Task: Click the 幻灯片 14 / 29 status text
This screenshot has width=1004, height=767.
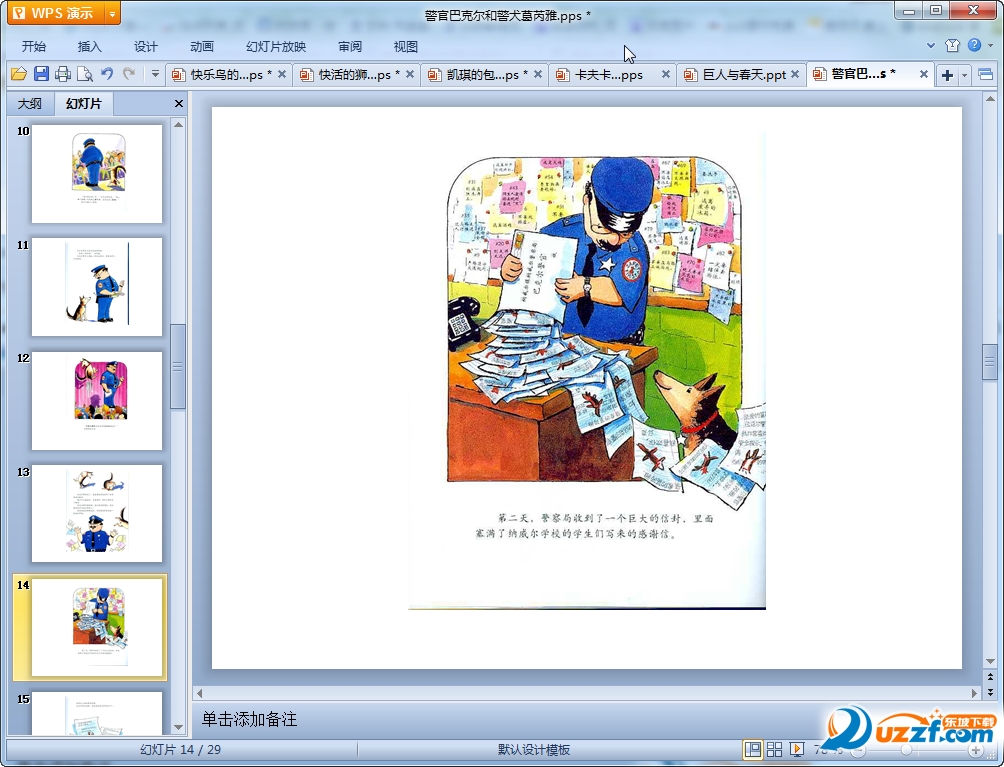Action: point(181,750)
